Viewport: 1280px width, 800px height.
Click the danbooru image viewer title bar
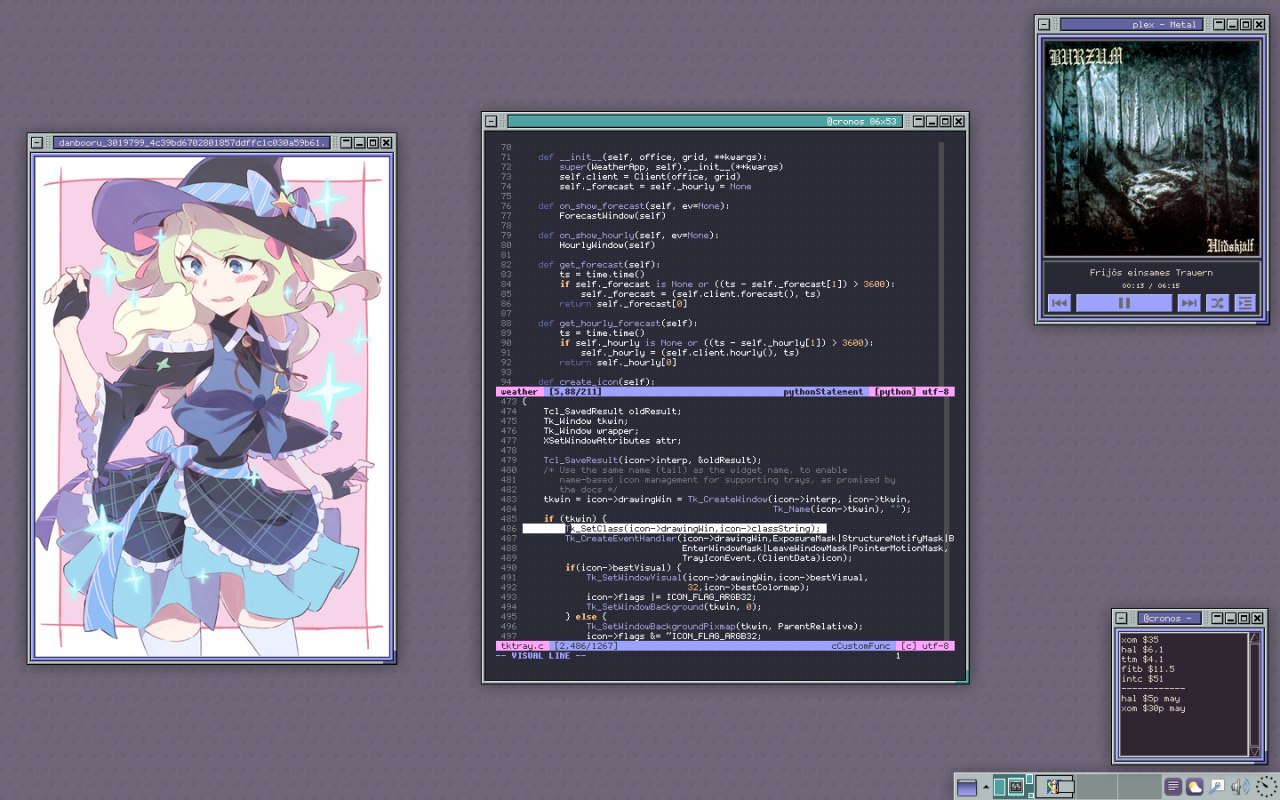[192, 143]
